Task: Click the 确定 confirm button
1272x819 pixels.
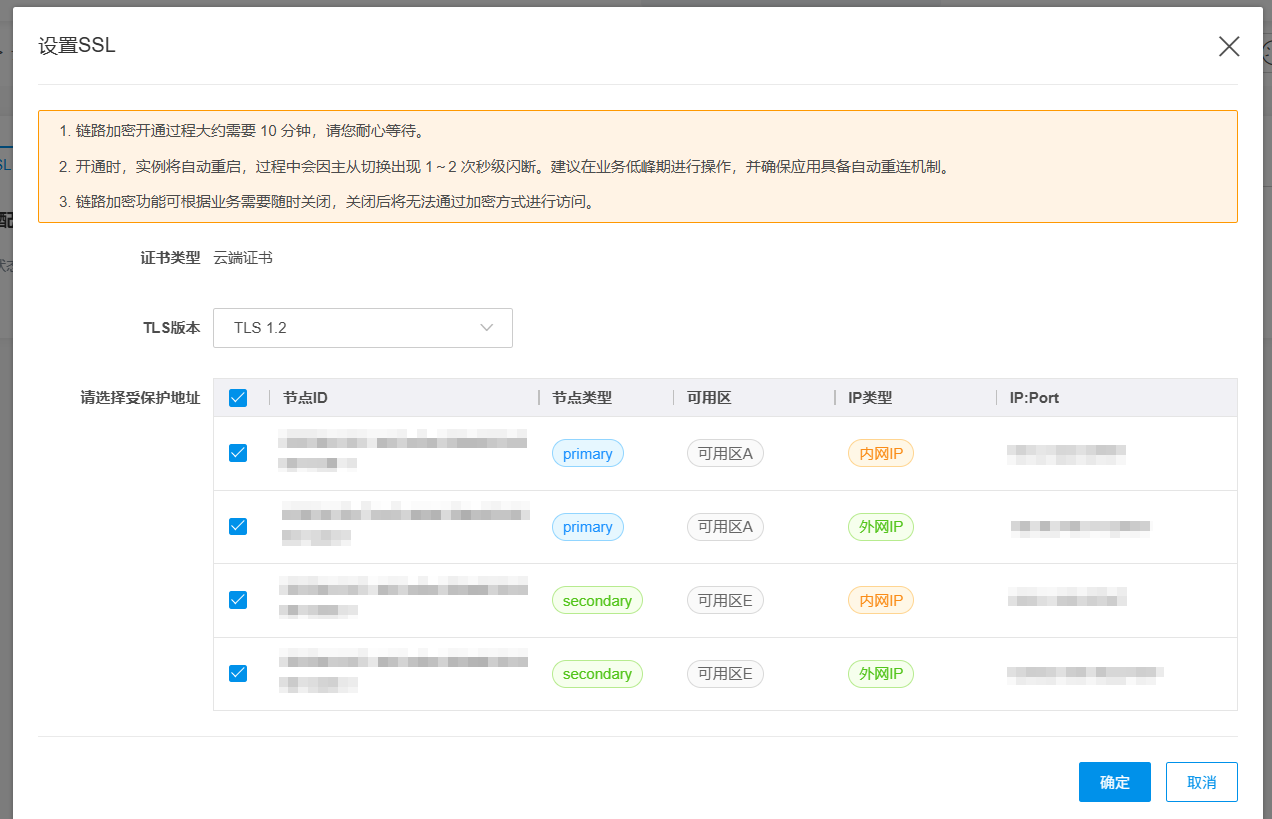Action: 1115,782
